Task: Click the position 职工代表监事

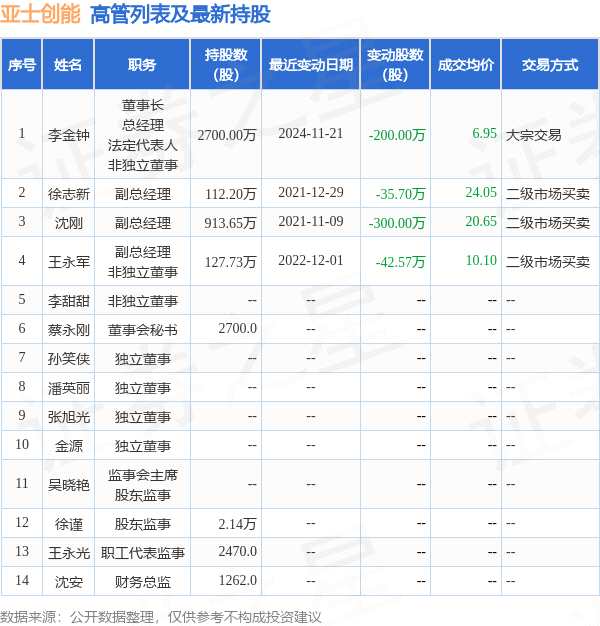Action: 143,553
